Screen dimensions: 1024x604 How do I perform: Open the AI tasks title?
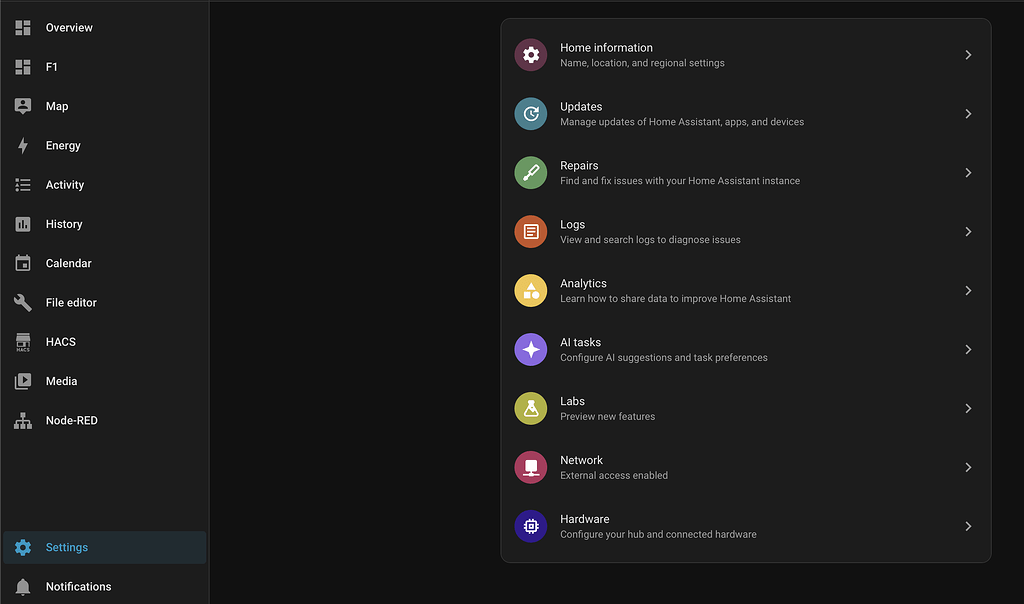[580, 342]
